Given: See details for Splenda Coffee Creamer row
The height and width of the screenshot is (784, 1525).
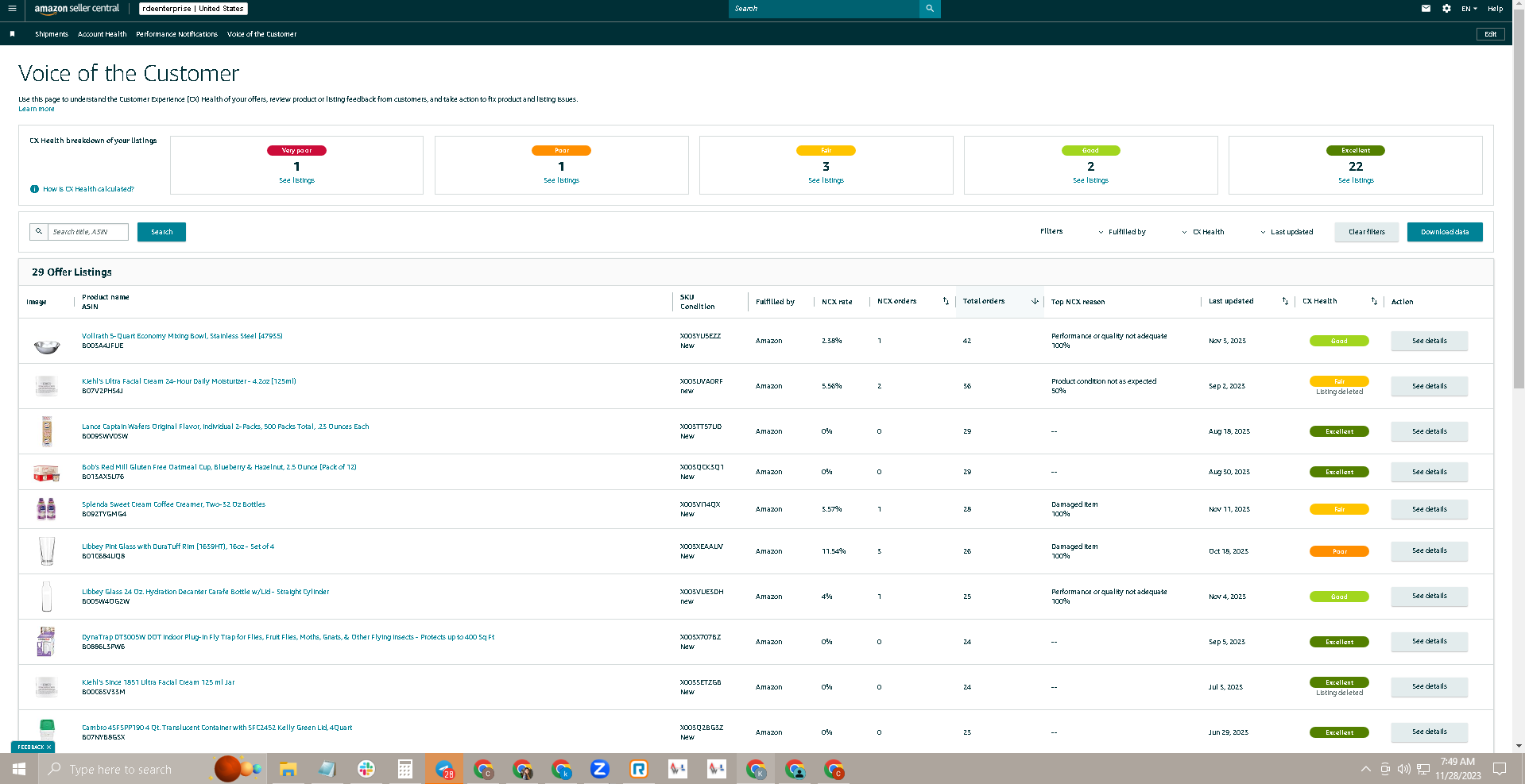Looking at the screenshot, I should [x=1429, y=509].
